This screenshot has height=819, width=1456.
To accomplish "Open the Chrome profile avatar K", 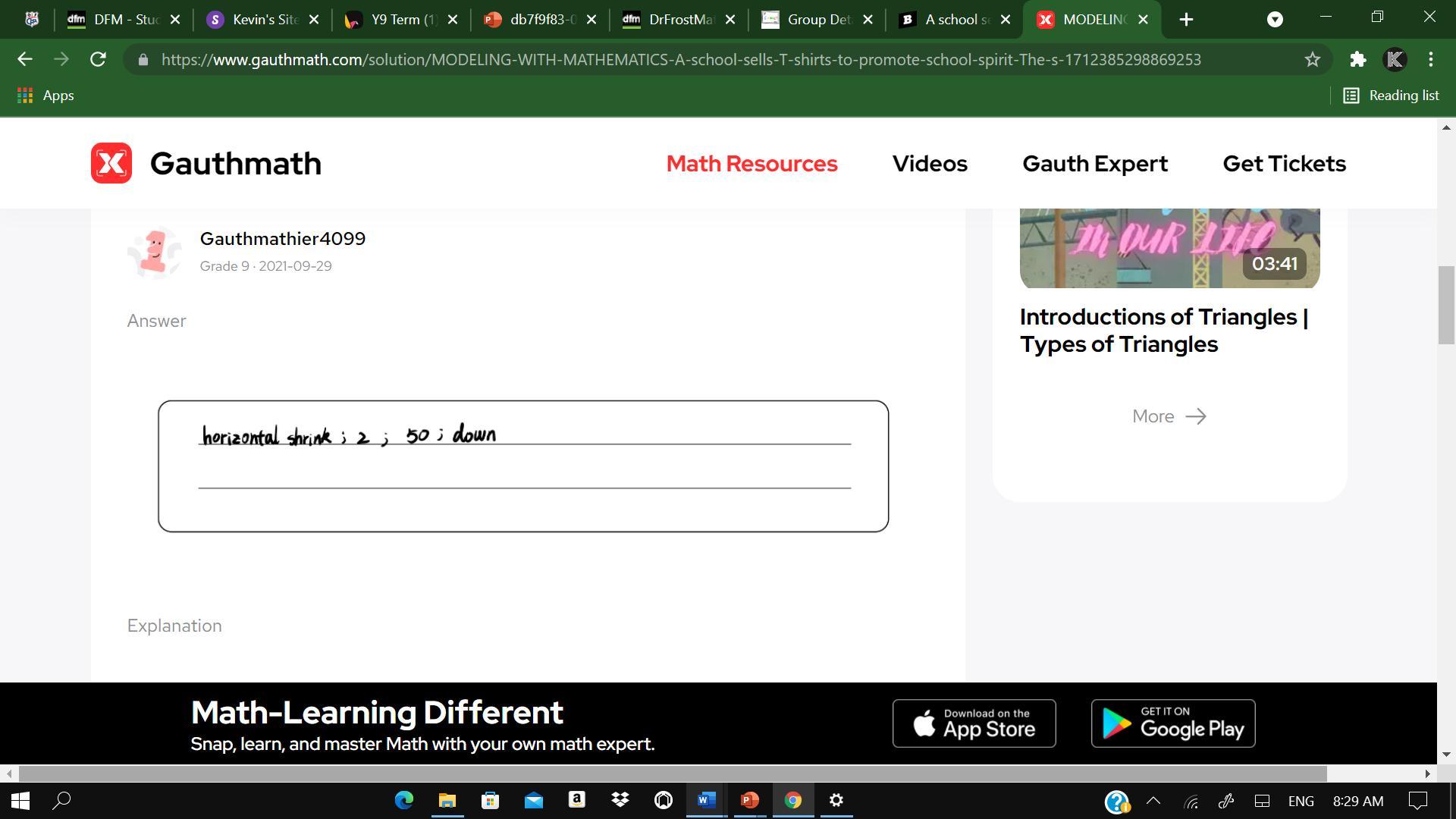I will 1395,59.
